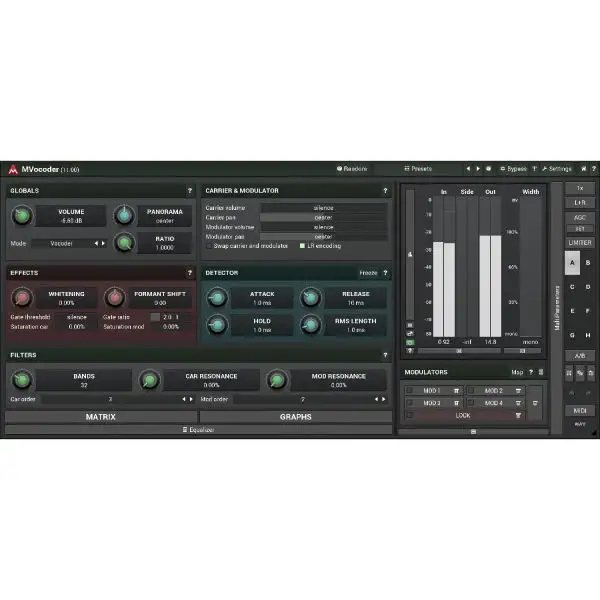Click the Volume knob
Screen dimensions: 600x600
point(22,216)
